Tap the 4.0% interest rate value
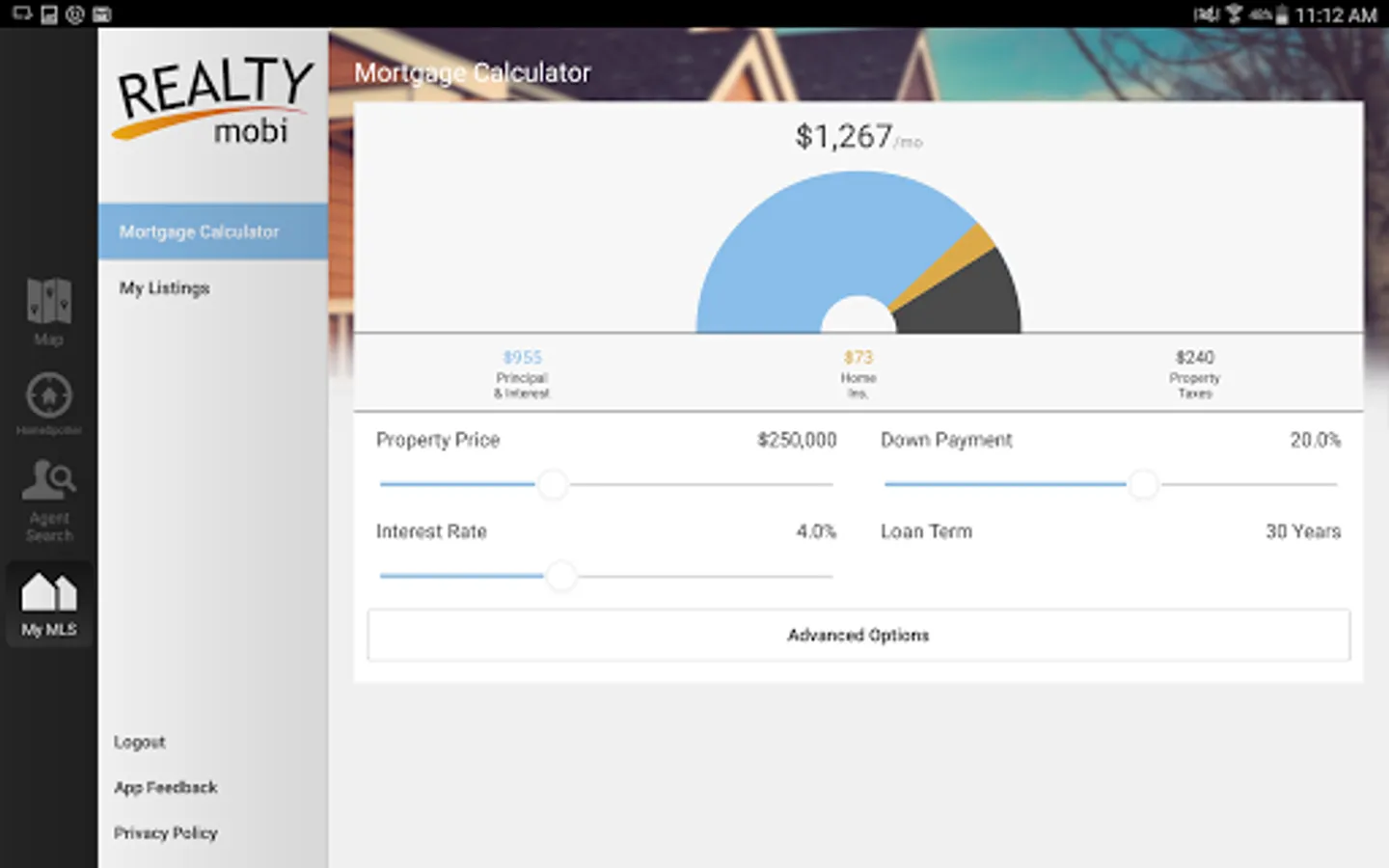Image resolution: width=1389 pixels, height=868 pixels. [x=816, y=531]
